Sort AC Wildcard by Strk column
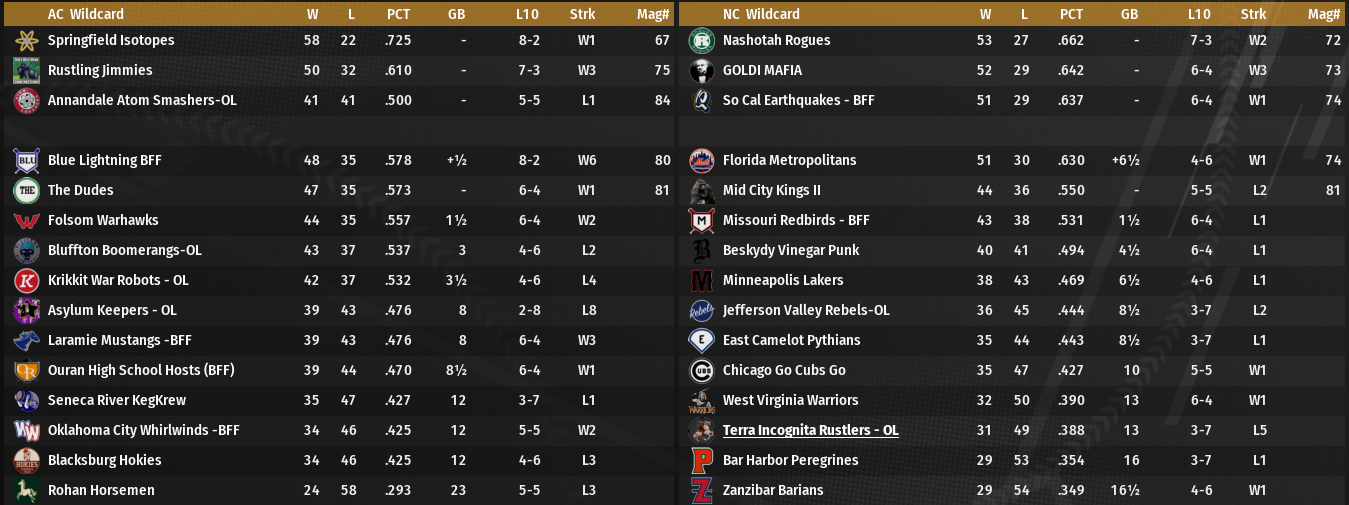The width and height of the screenshot is (1349, 505). 582,14
